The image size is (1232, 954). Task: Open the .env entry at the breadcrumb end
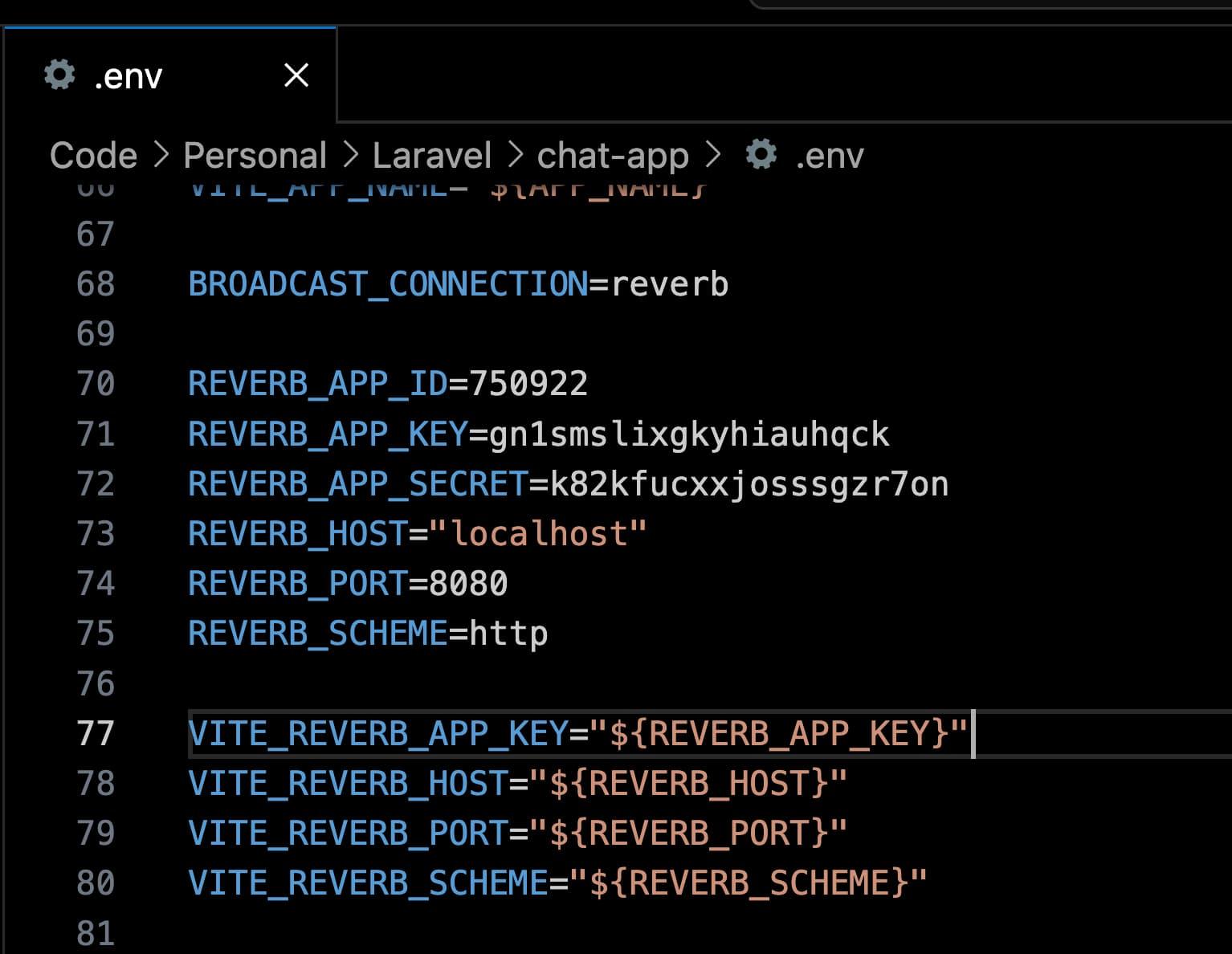828,156
